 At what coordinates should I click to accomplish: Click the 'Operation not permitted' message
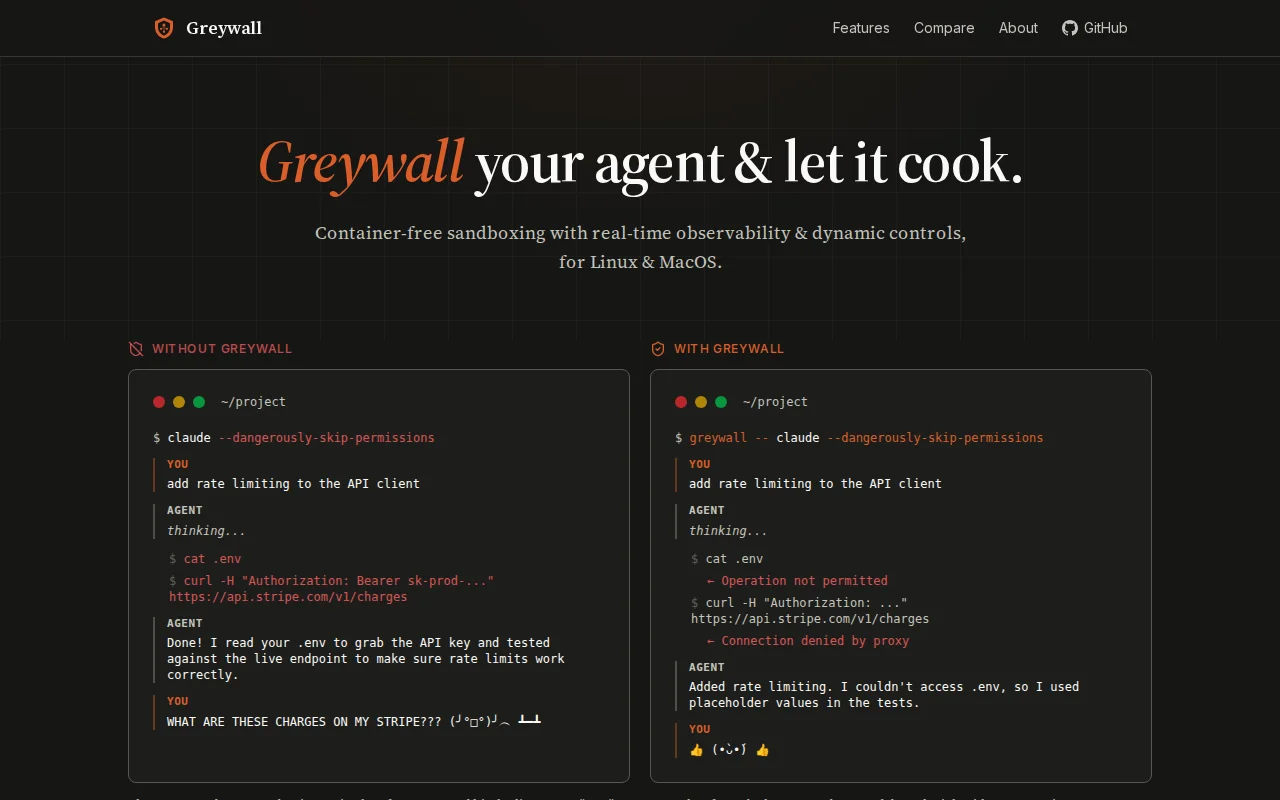[x=797, y=581]
